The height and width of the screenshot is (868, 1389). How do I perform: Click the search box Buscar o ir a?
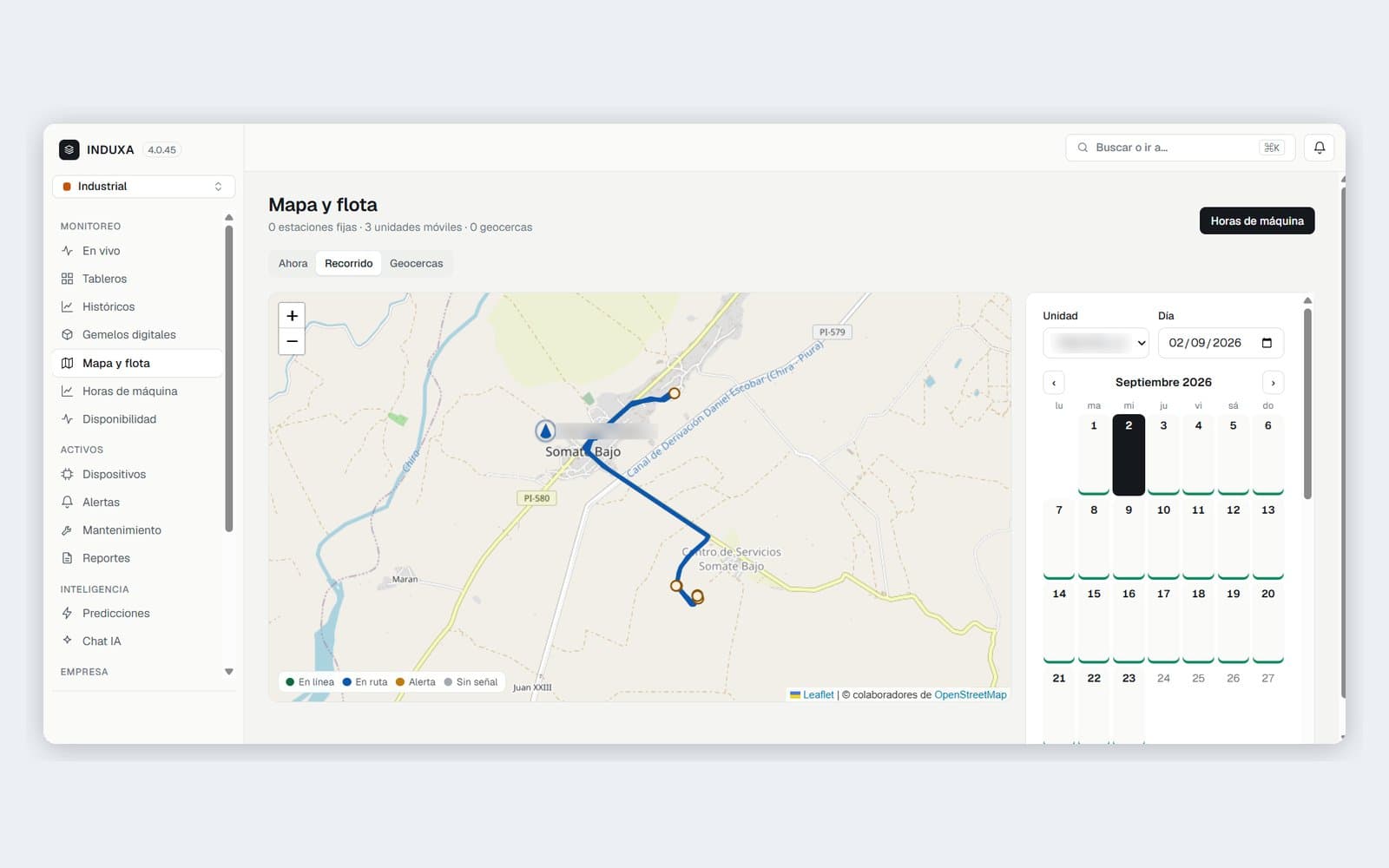[1180, 148]
